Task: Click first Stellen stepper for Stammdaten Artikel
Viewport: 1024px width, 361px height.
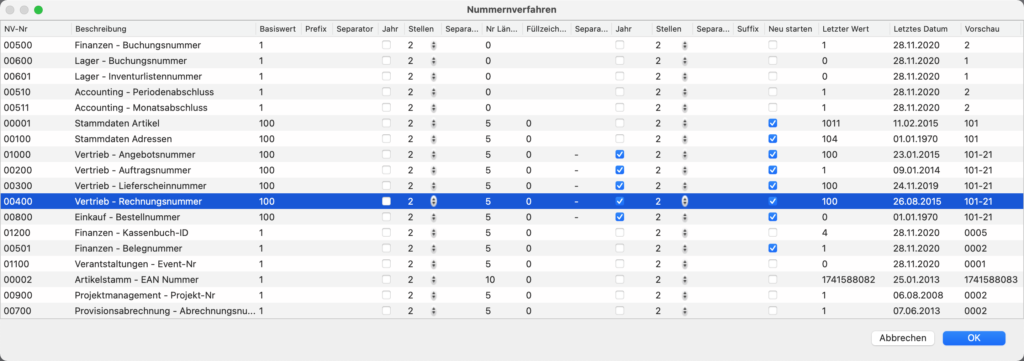Action: pos(434,123)
